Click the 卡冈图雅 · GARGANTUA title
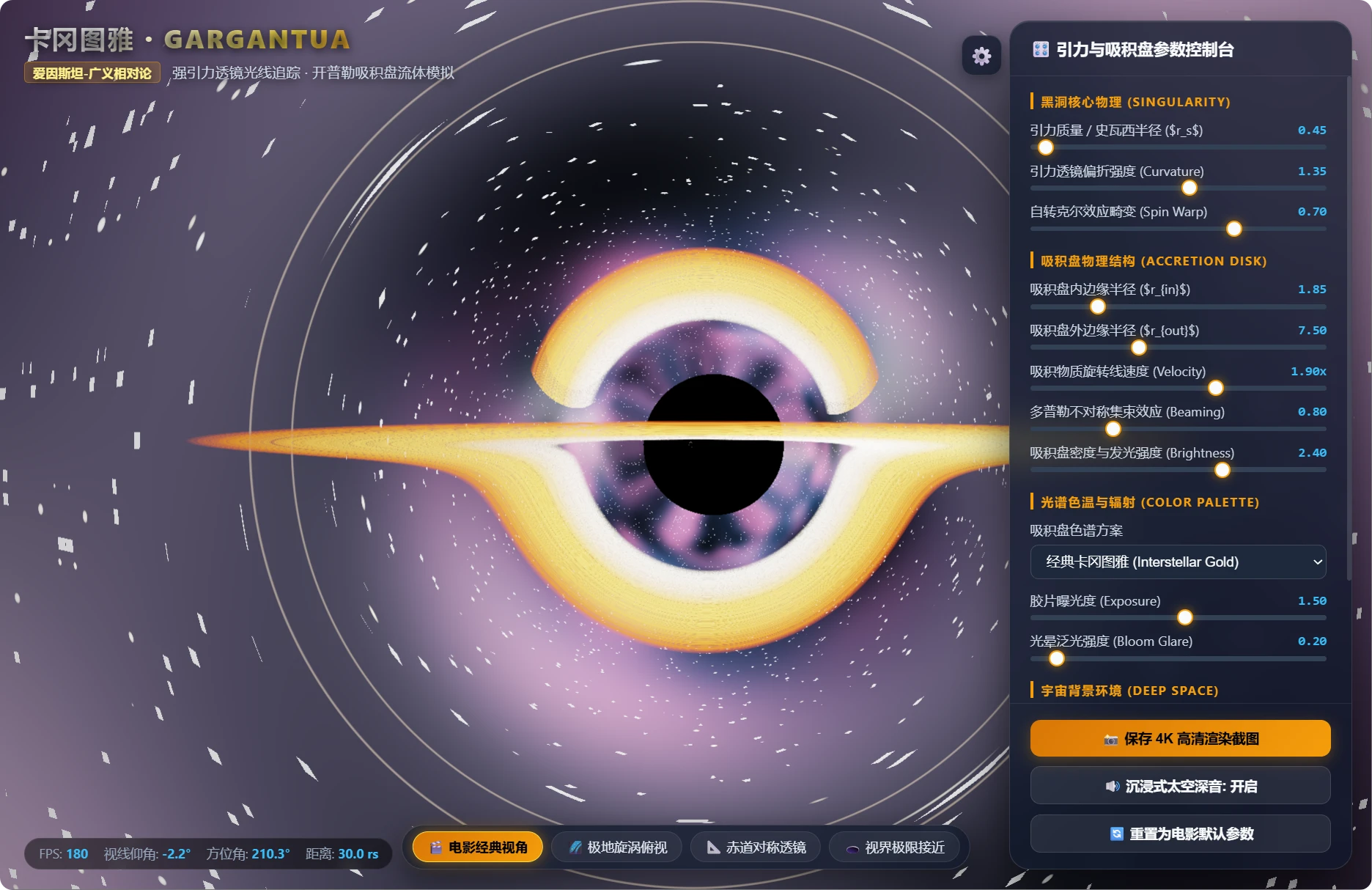This screenshot has height=890, width=1372. click(x=188, y=40)
